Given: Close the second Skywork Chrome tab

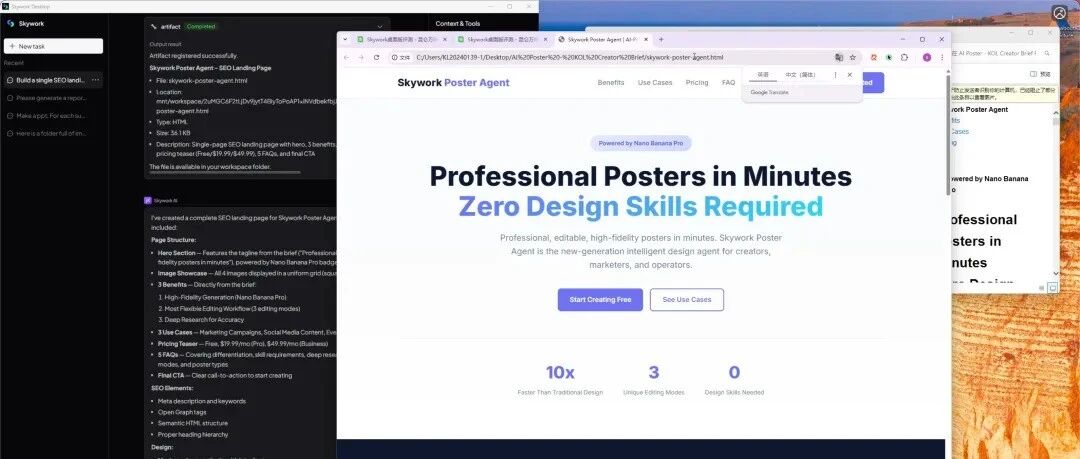Looking at the screenshot, I should [x=546, y=40].
